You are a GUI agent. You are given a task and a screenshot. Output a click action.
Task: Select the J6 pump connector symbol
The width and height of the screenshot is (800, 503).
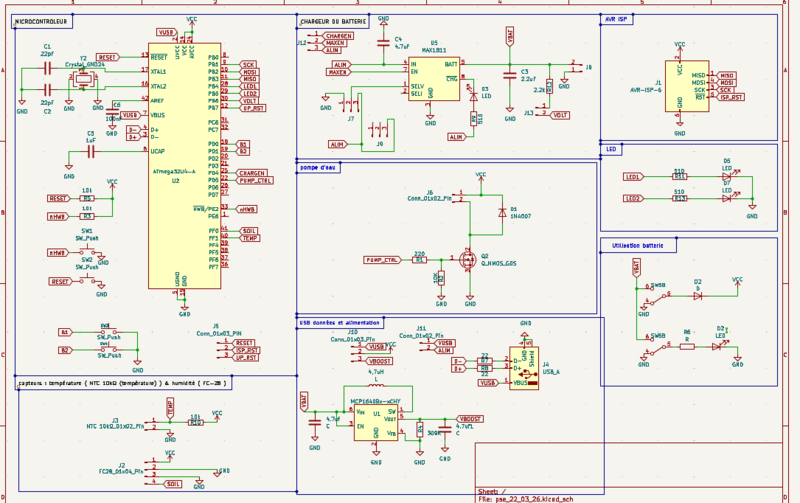458,196
